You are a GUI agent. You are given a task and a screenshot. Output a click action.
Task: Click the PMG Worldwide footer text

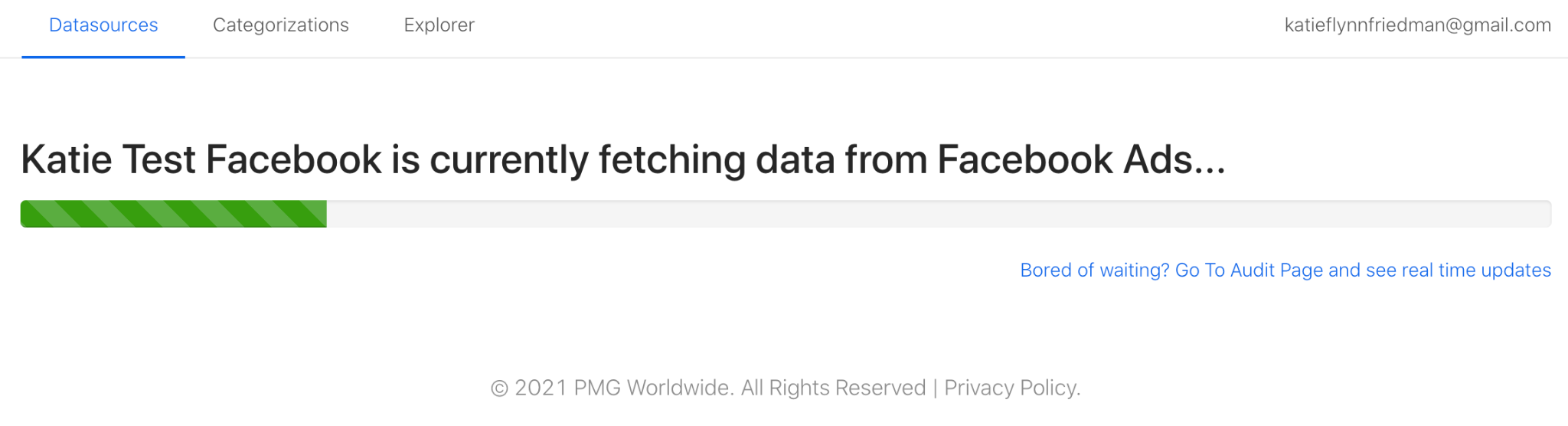click(x=655, y=388)
